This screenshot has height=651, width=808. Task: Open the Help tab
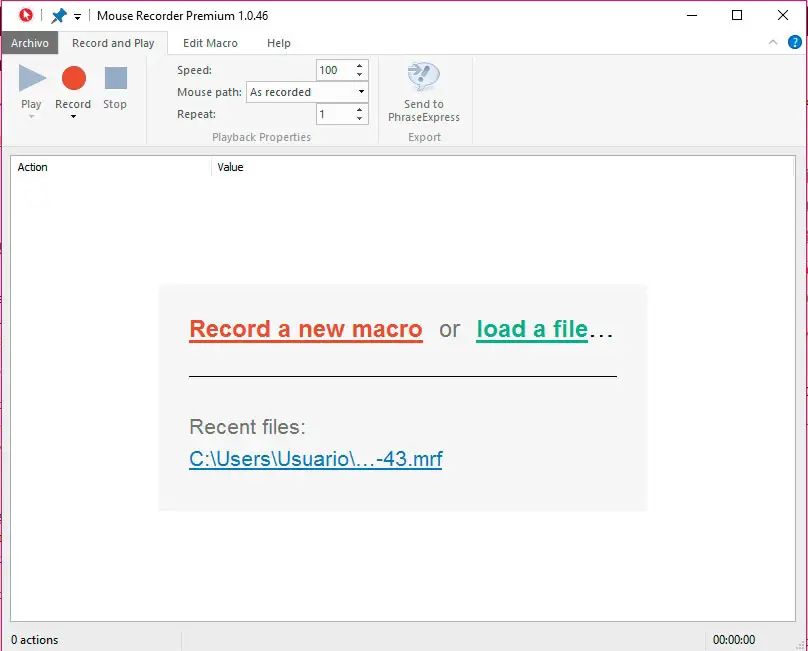(x=279, y=43)
